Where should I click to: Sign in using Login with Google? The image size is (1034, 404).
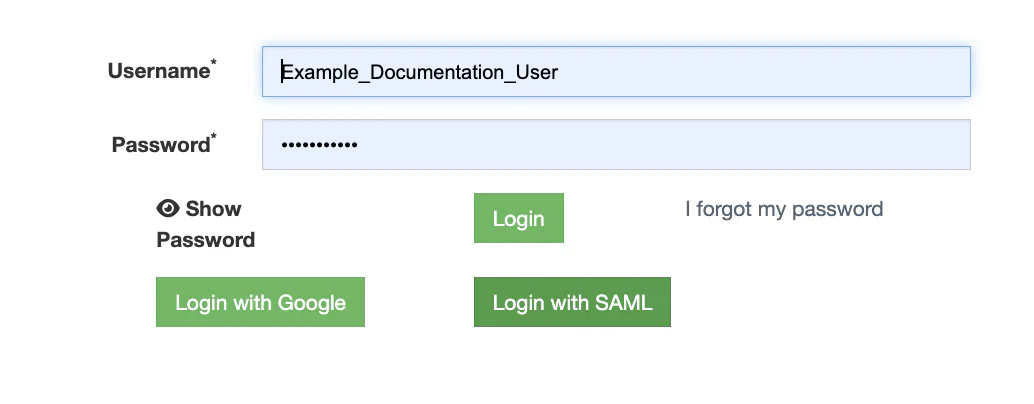pyautogui.click(x=260, y=303)
